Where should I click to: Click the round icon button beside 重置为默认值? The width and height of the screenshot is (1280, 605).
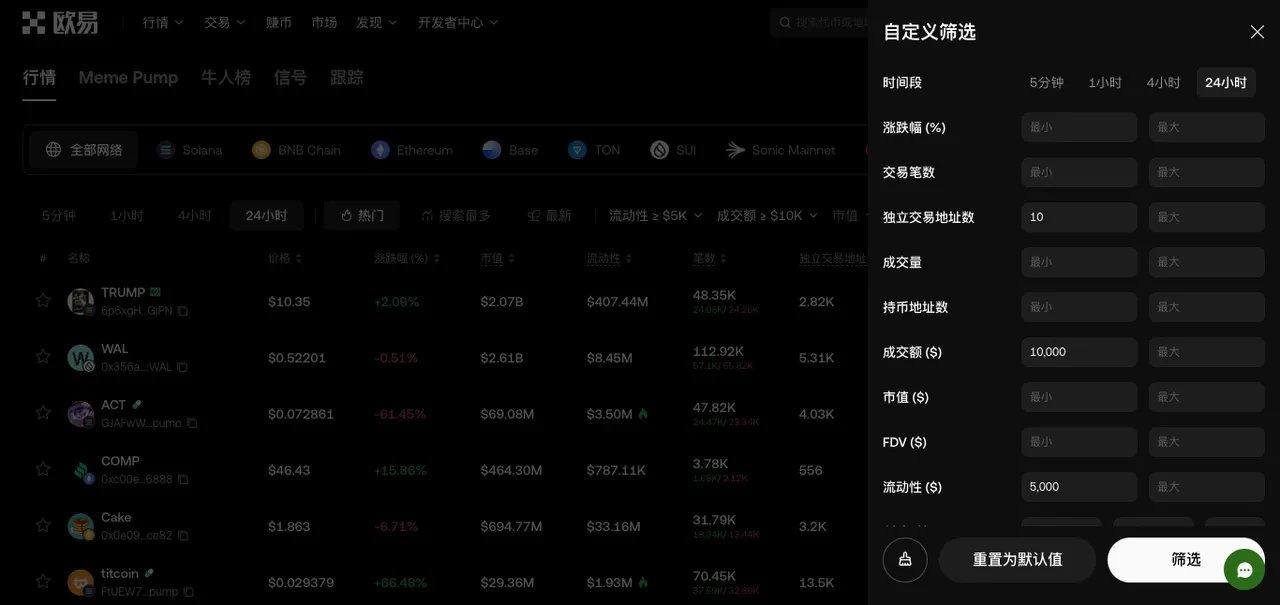coord(905,560)
